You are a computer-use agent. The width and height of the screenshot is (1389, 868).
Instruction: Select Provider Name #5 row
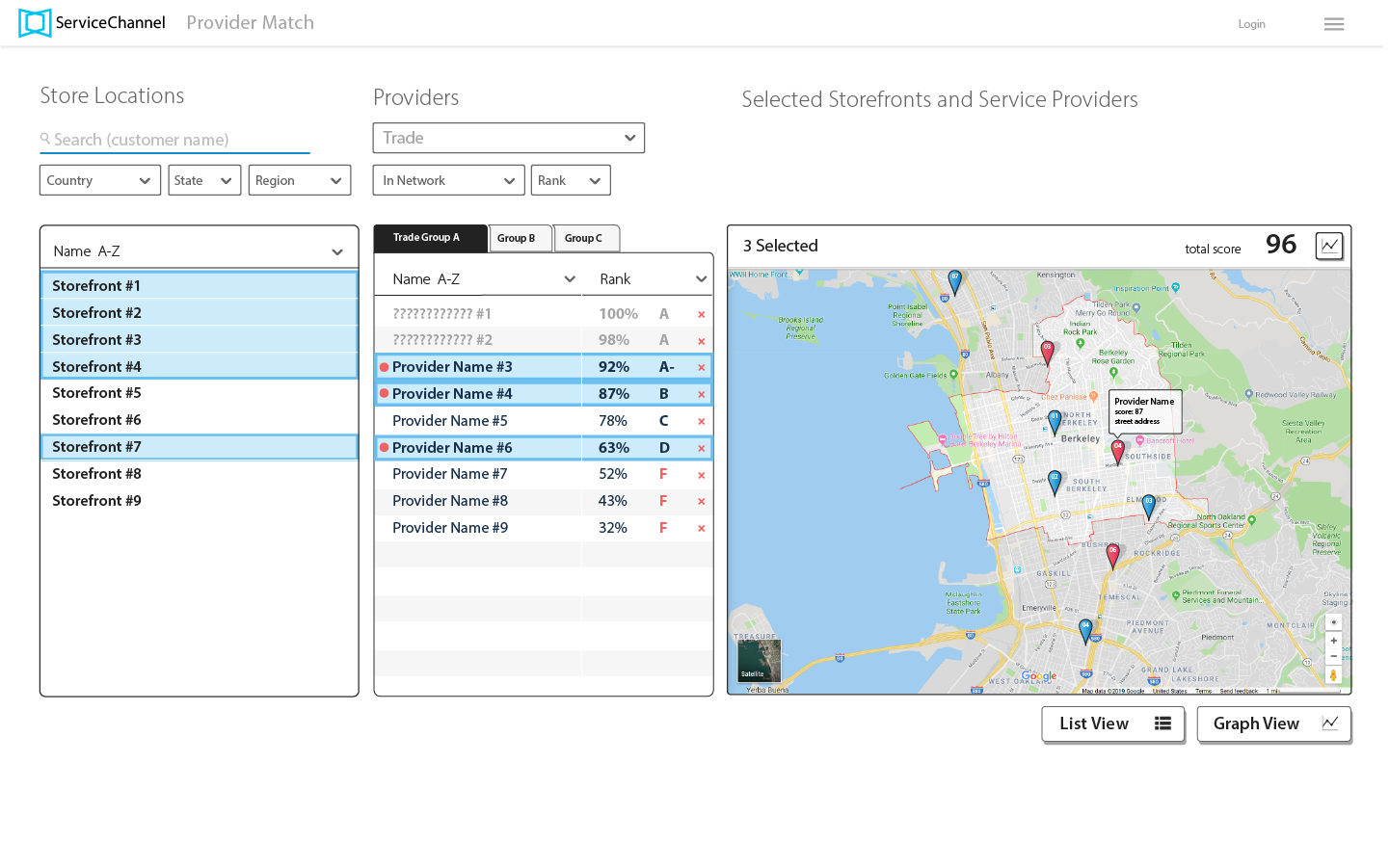point(544,421)
